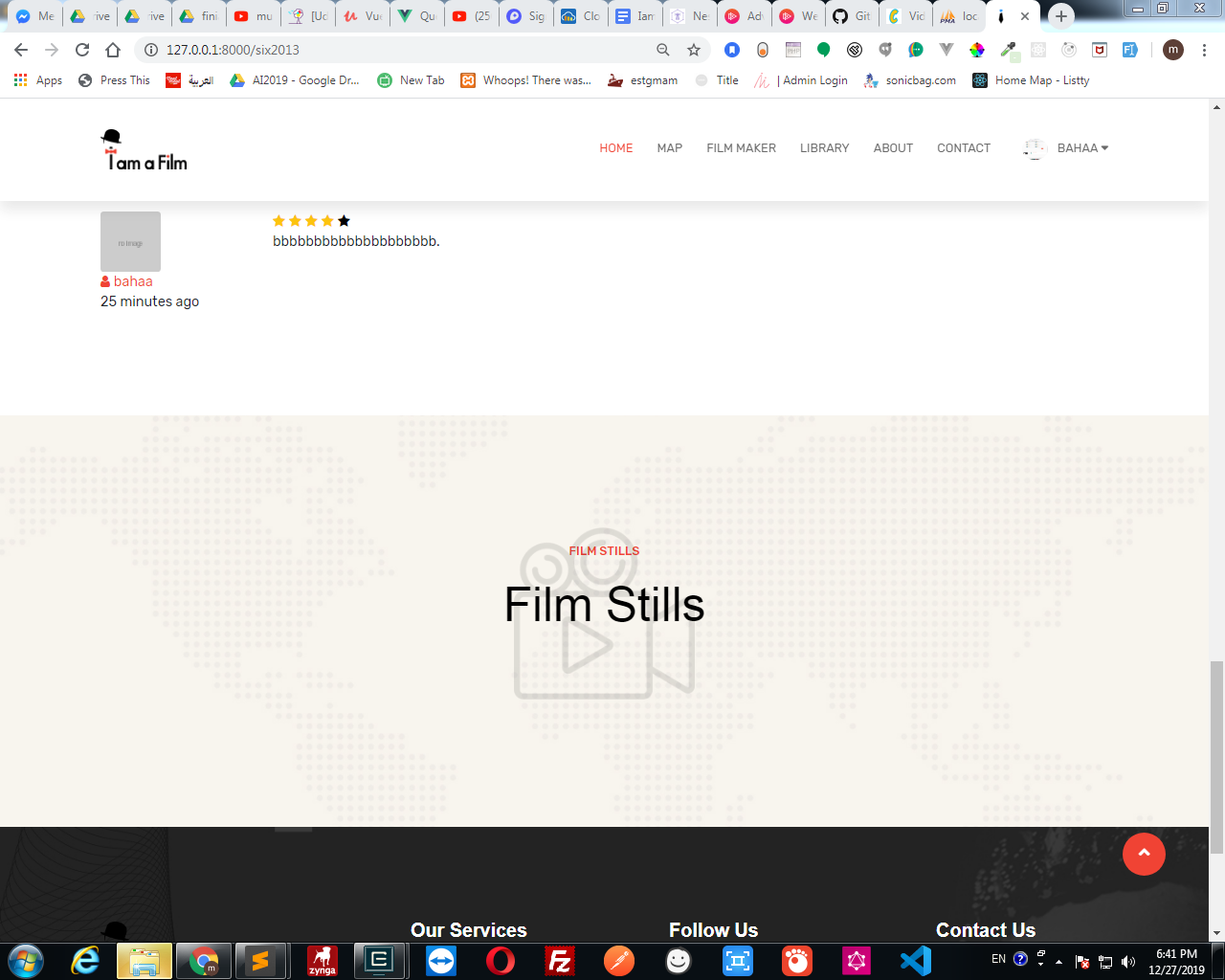Reload the page using refresh icon
The height and width of the screenshot is (980, 1225).
82,50
